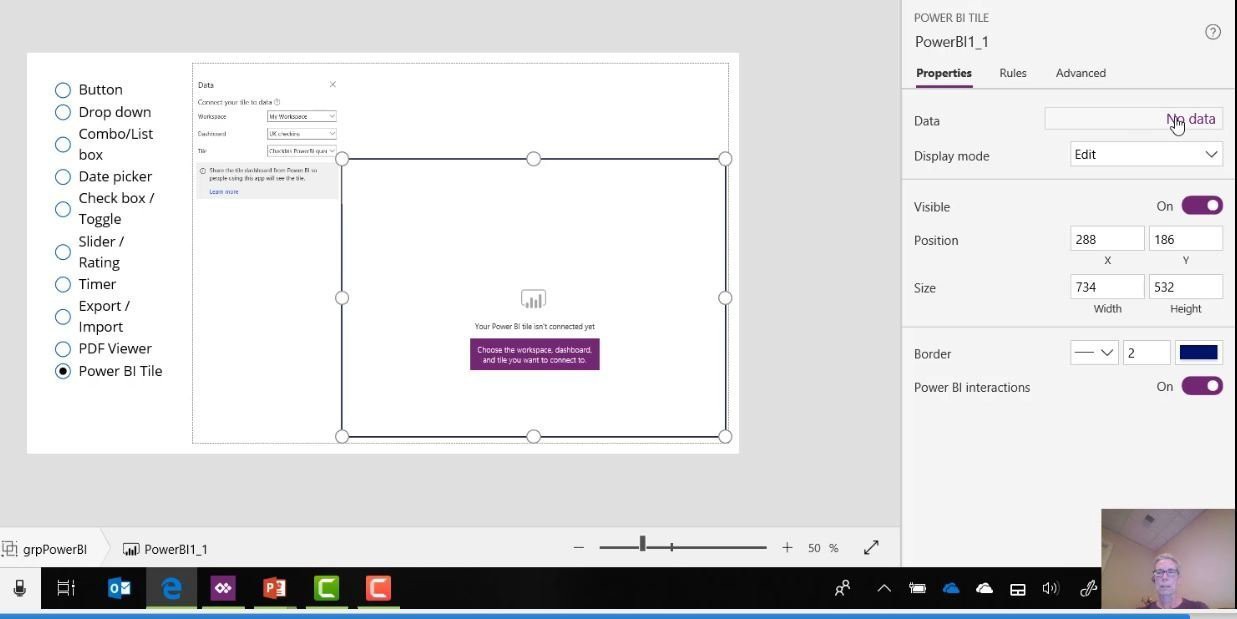Click the blue OneDrive cloud icon

[951, 588]
